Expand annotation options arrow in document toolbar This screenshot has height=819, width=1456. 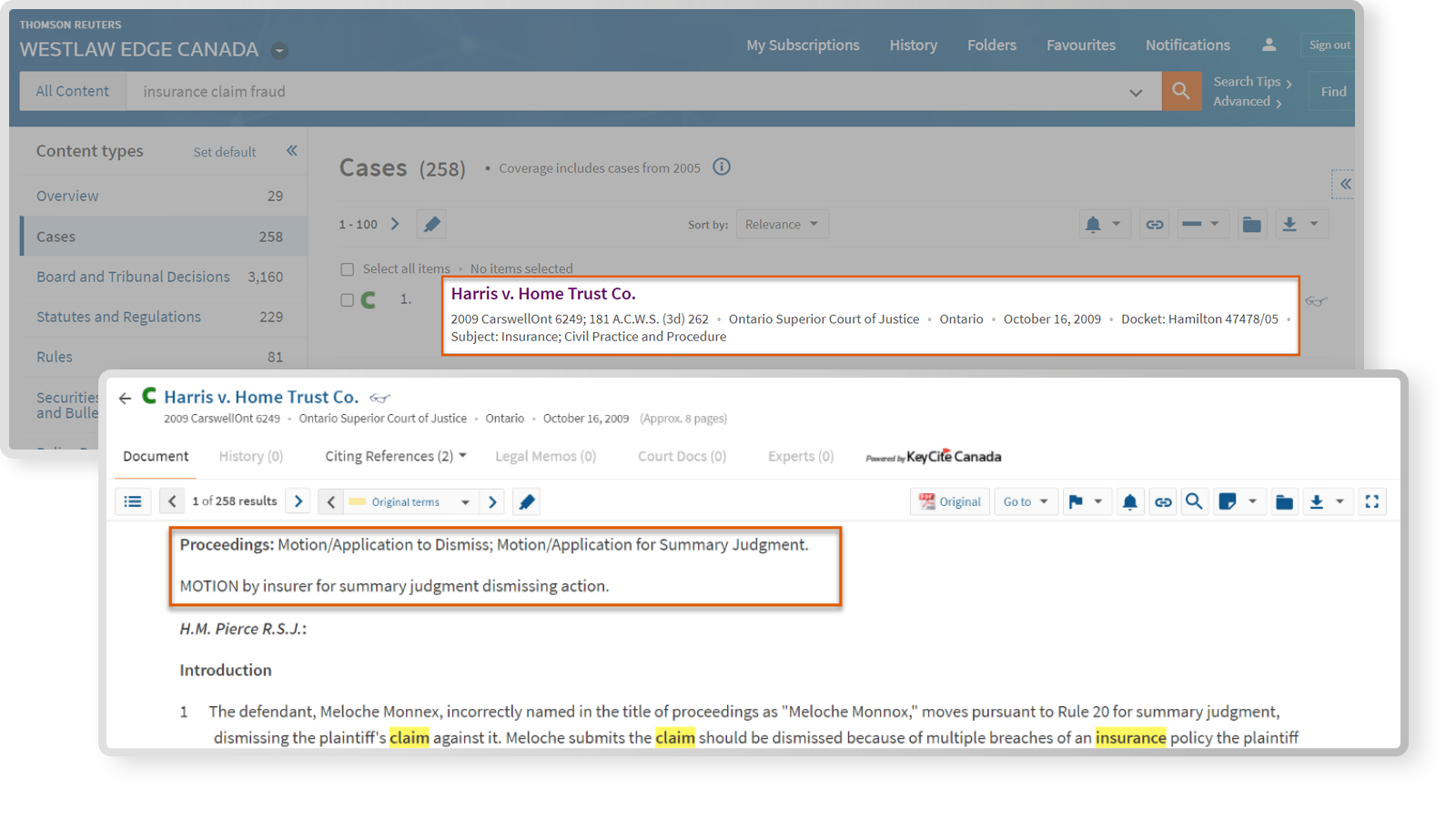pyautogui.click(x=1252, y=501)
